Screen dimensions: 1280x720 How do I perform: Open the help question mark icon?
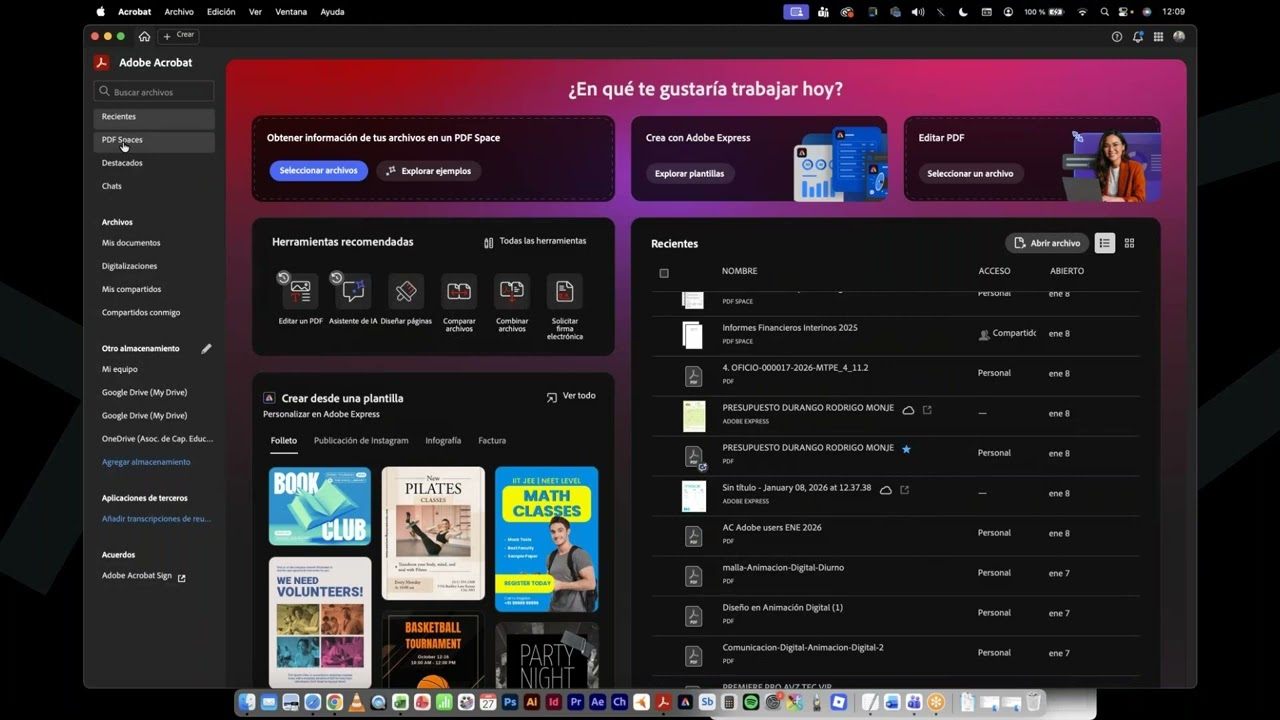(x=1117, y=36)
